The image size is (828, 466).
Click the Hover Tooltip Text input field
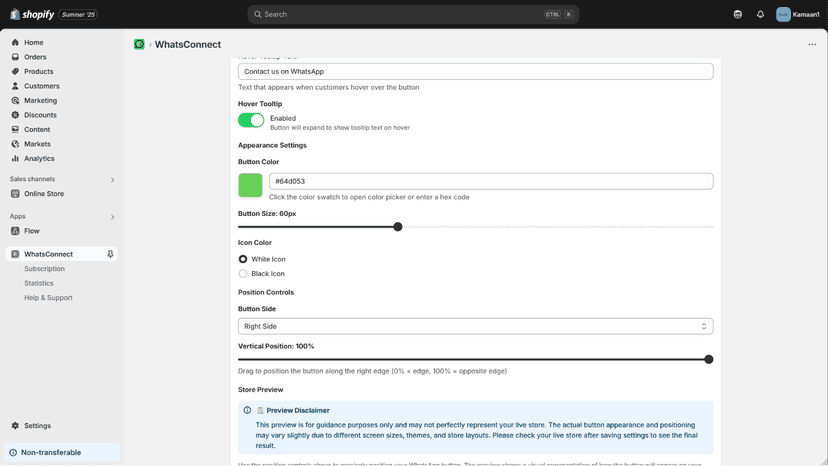(475, 71)
